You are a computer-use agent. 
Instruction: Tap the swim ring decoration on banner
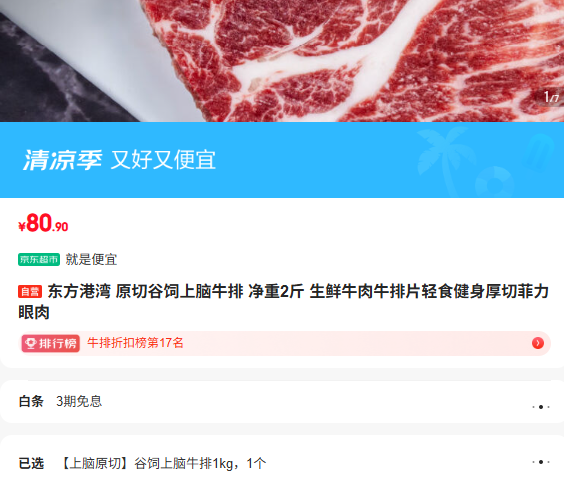495,182
